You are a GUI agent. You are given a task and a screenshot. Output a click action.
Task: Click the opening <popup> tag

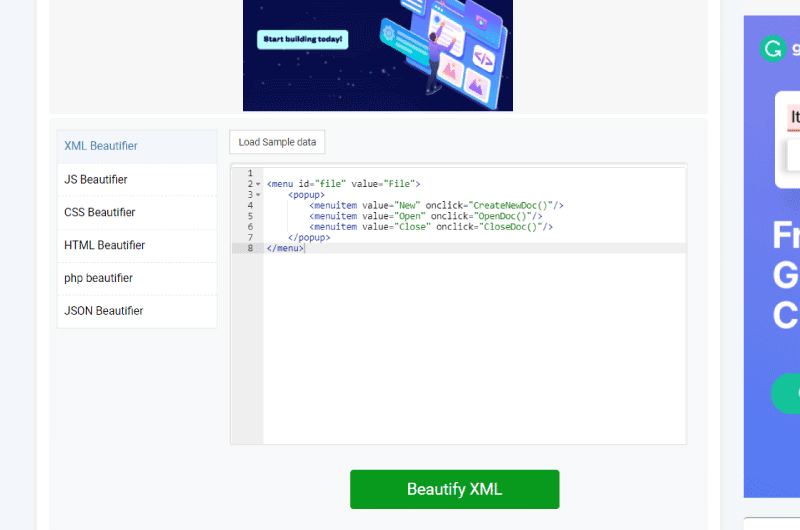[306, 195]
